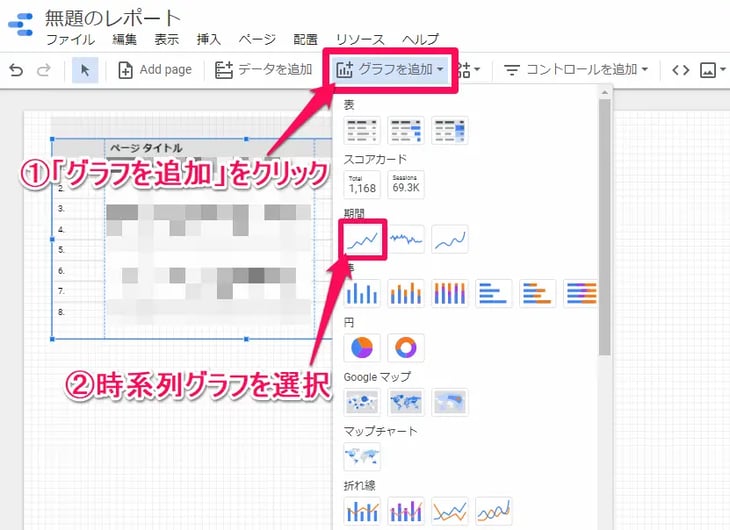Select the pointer selection mode tool
This screenshot has height=530, width=730.
click(85, 70)
